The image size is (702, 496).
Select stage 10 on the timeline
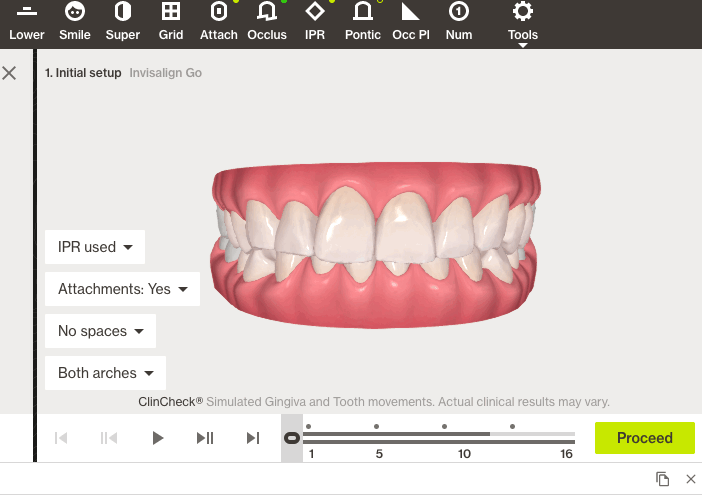pyautogui.click(x=464, y=454)
